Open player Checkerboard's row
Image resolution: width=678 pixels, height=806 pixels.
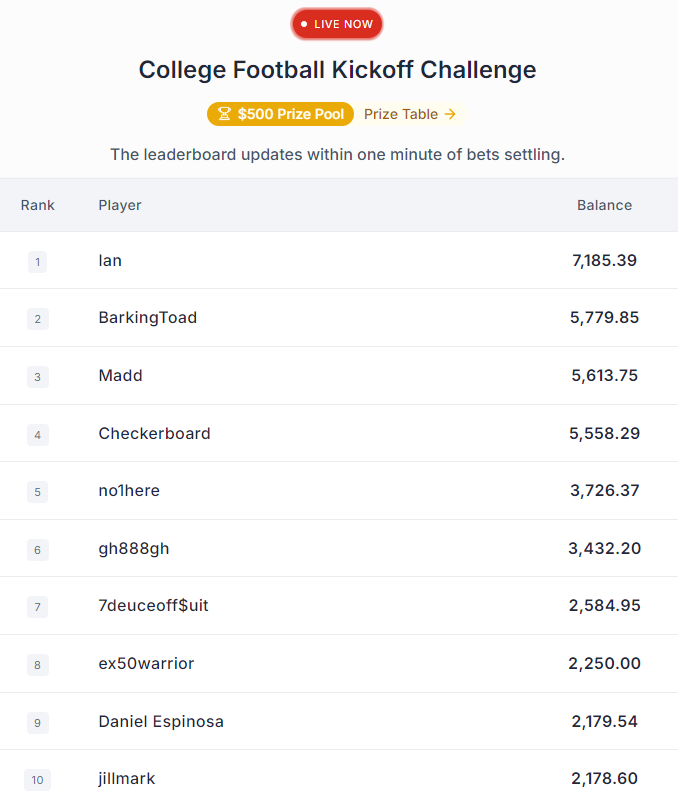[339, 433]
